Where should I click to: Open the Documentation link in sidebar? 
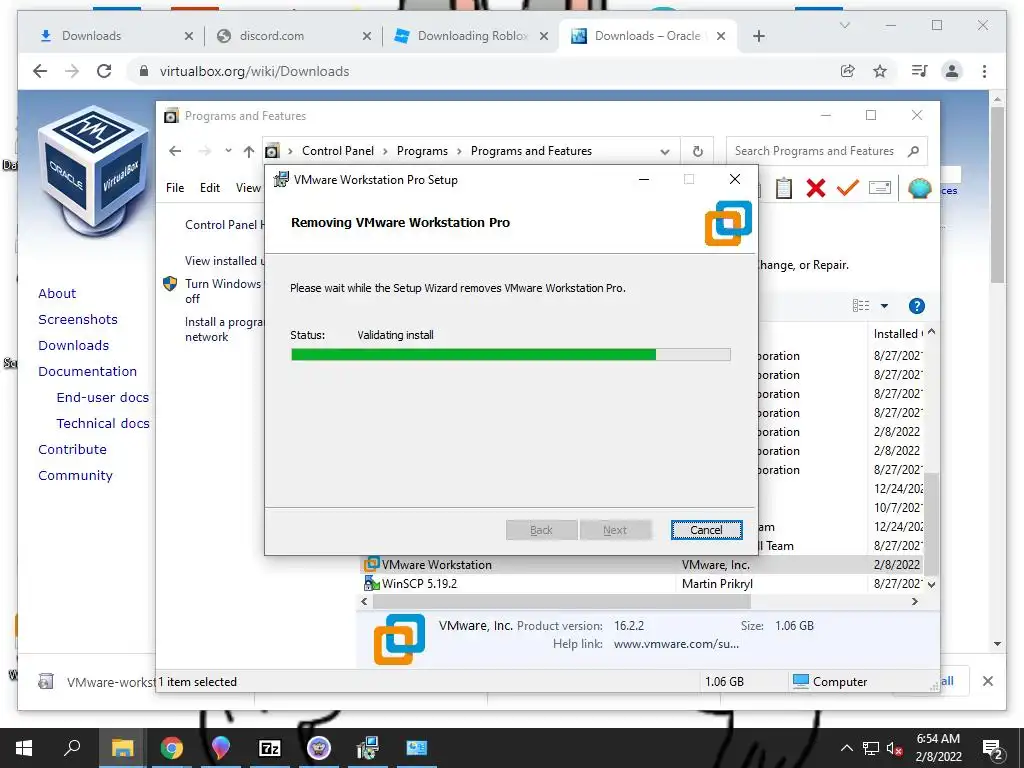pos(88,371)
